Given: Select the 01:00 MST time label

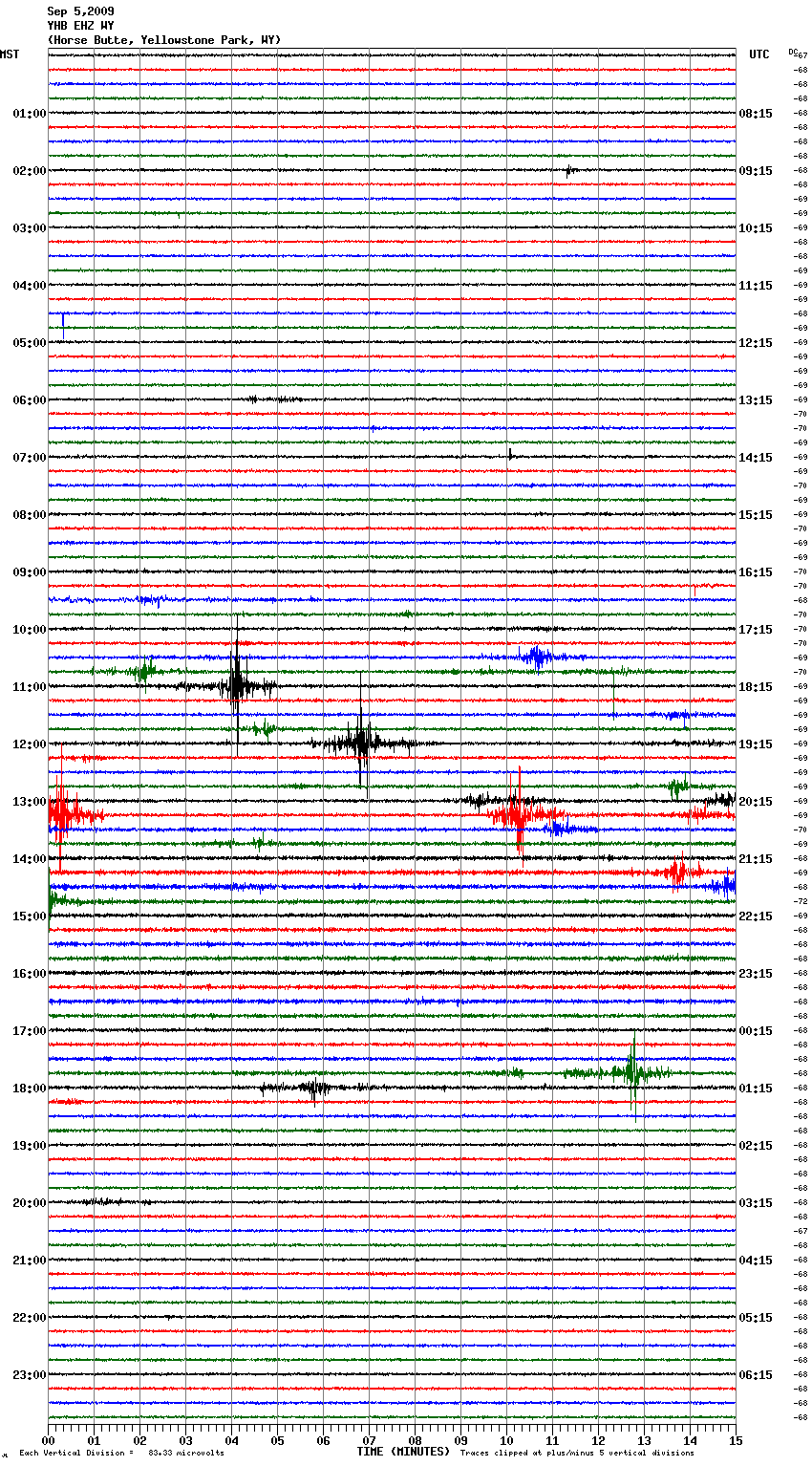Looking at the screenshot, I should coord(30,114).
